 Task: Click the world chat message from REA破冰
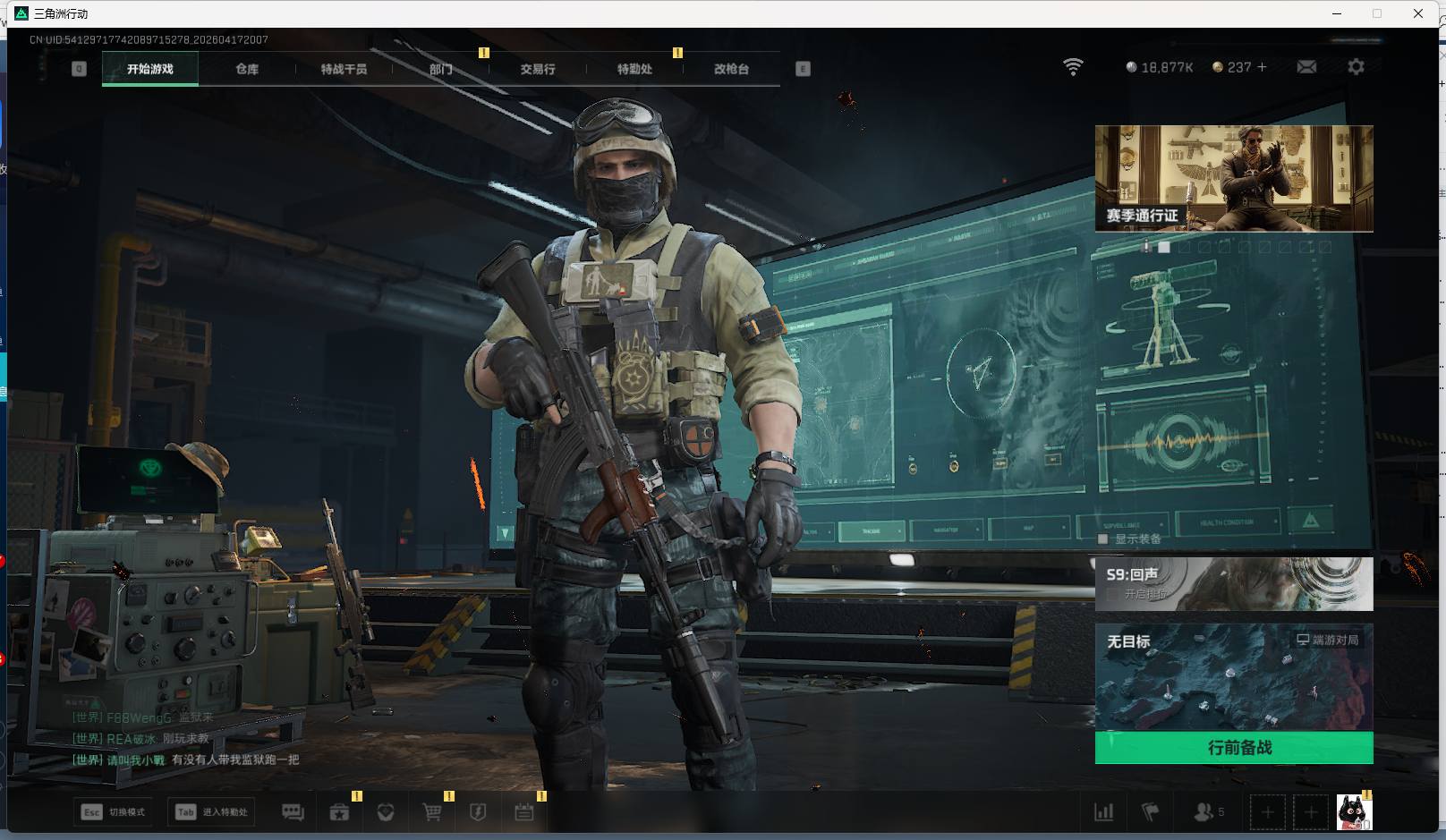[x=140, y=739]
